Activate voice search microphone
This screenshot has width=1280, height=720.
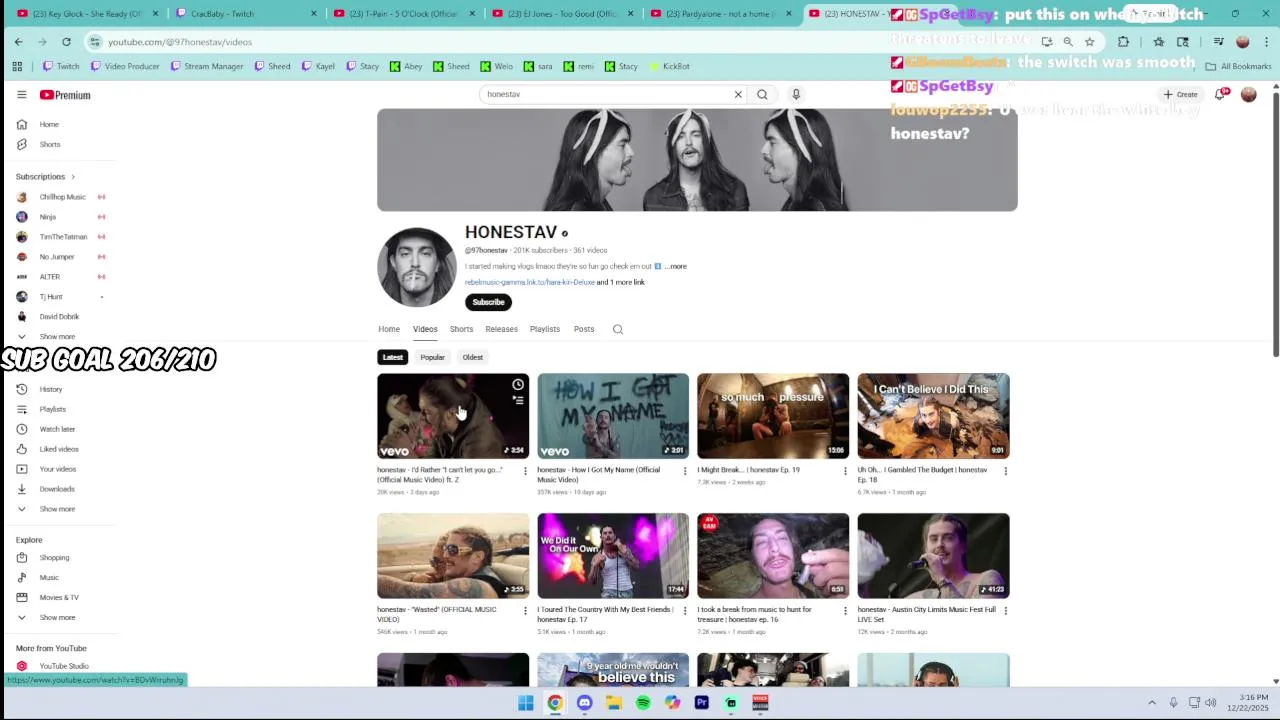pyautogui.click(x=796, y=94)
